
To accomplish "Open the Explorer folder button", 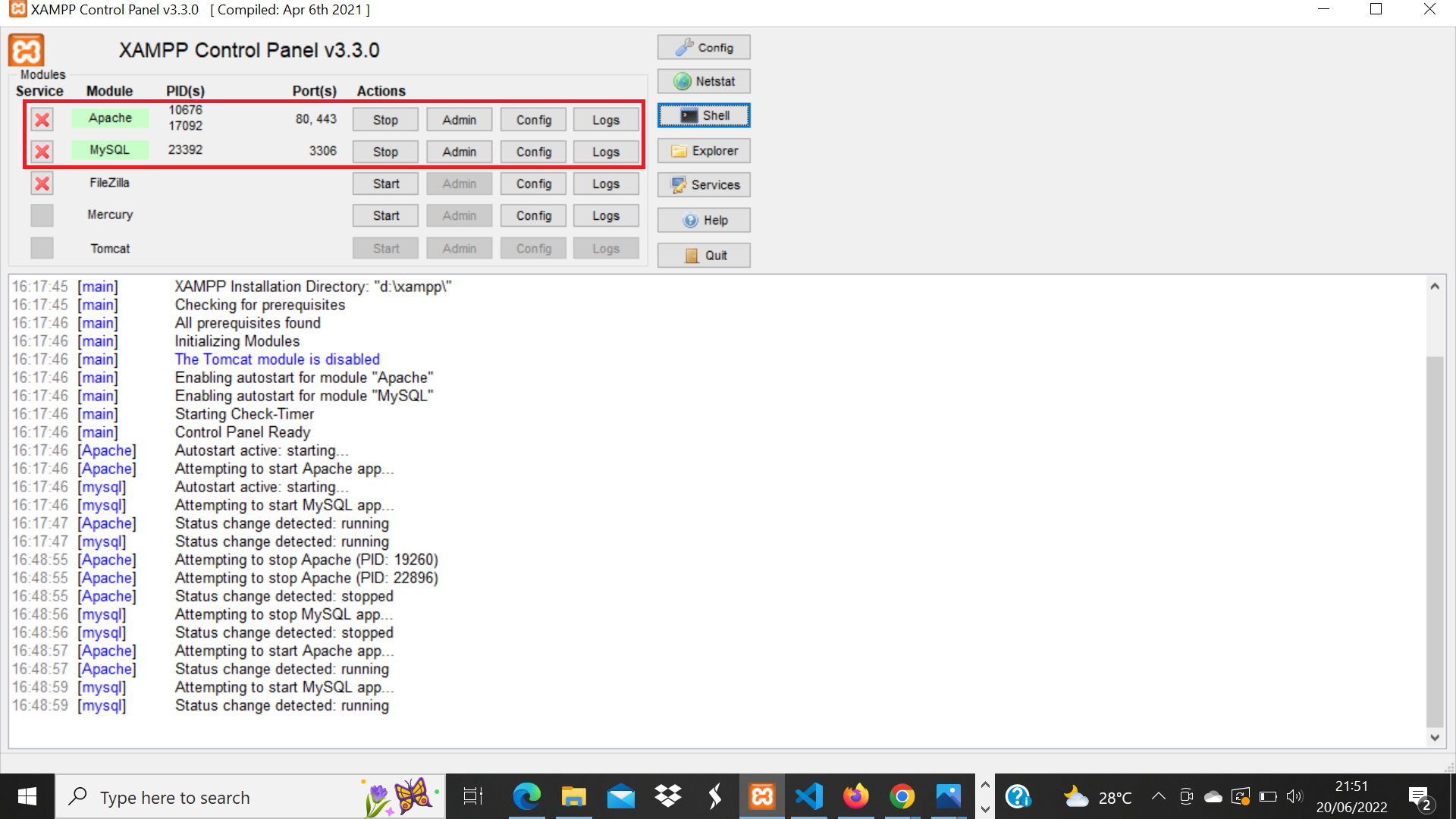I will pos(704,151).
